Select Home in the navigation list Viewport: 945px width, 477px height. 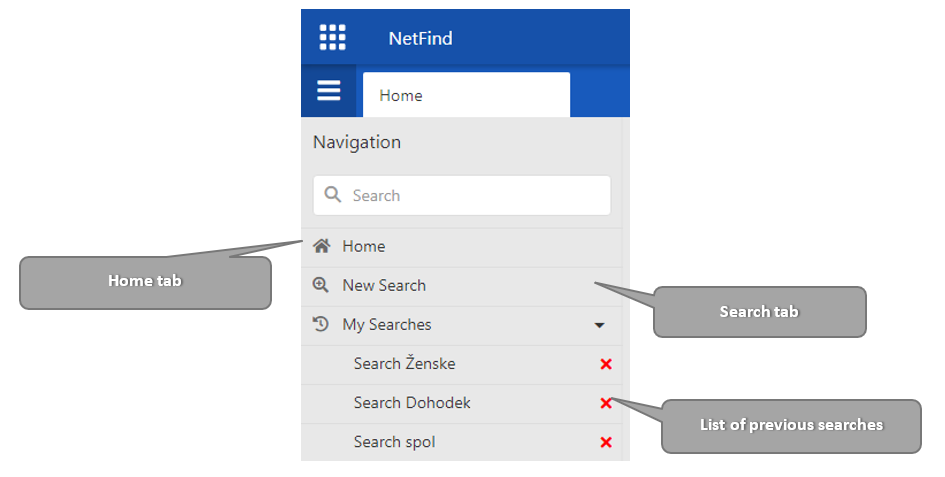coord(363,246)
